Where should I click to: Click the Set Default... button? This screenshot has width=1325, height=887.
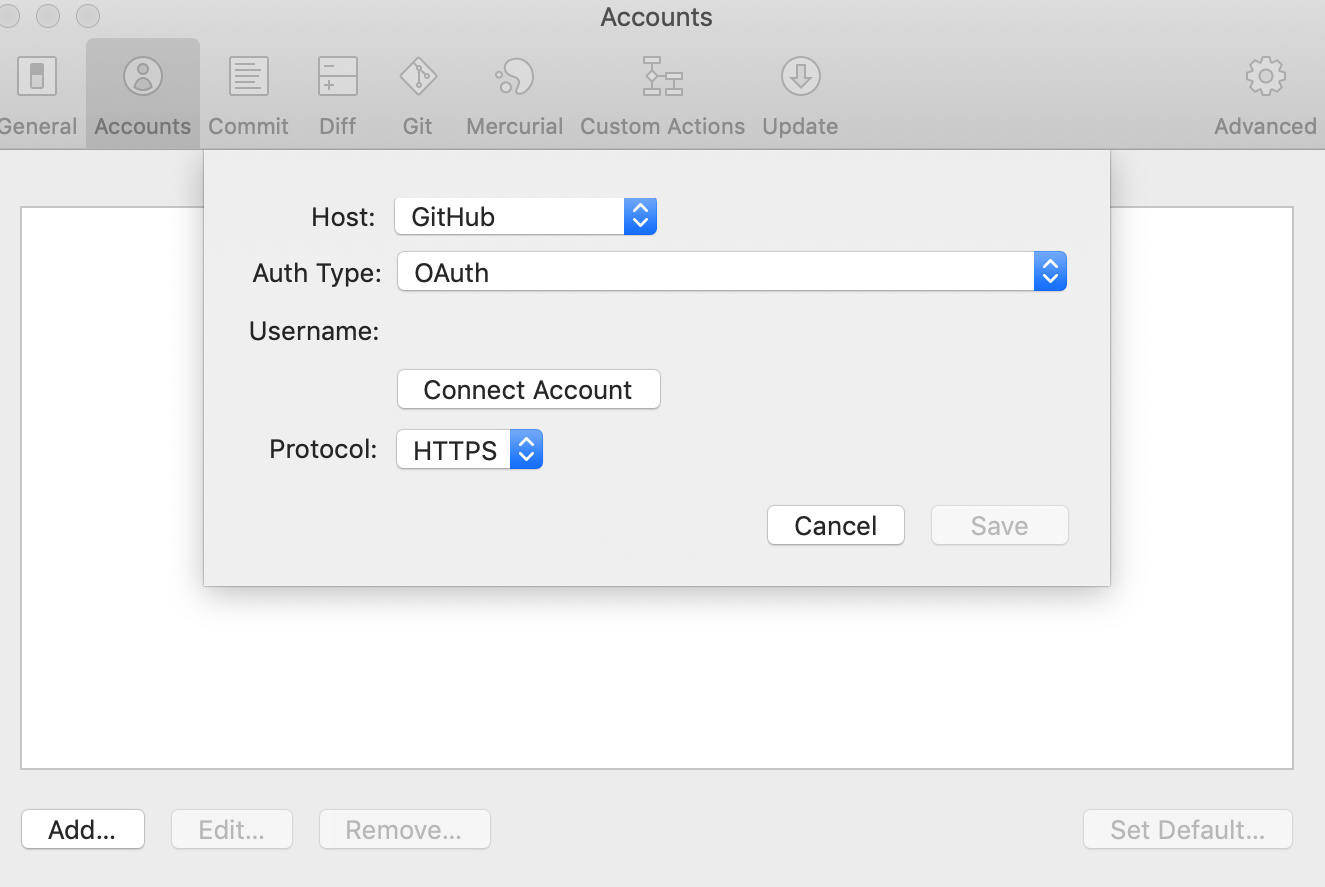click(1188, 830)
